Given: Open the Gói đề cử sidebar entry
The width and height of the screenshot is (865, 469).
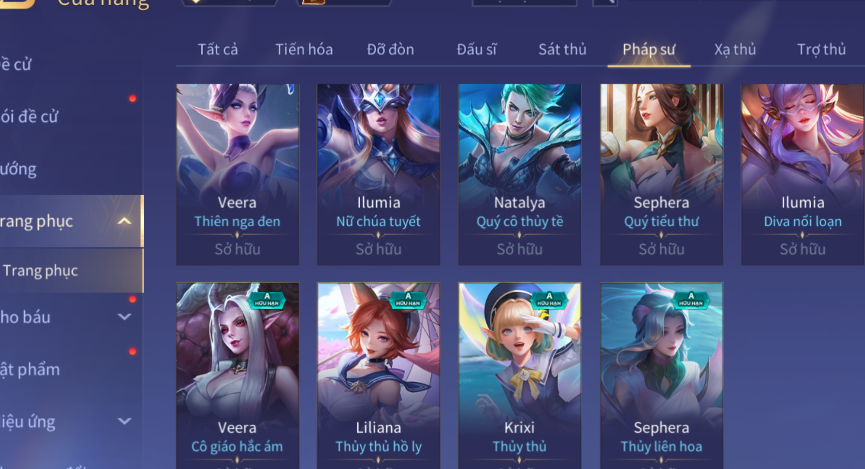Looking at the screenshot, I should point(29,116).
